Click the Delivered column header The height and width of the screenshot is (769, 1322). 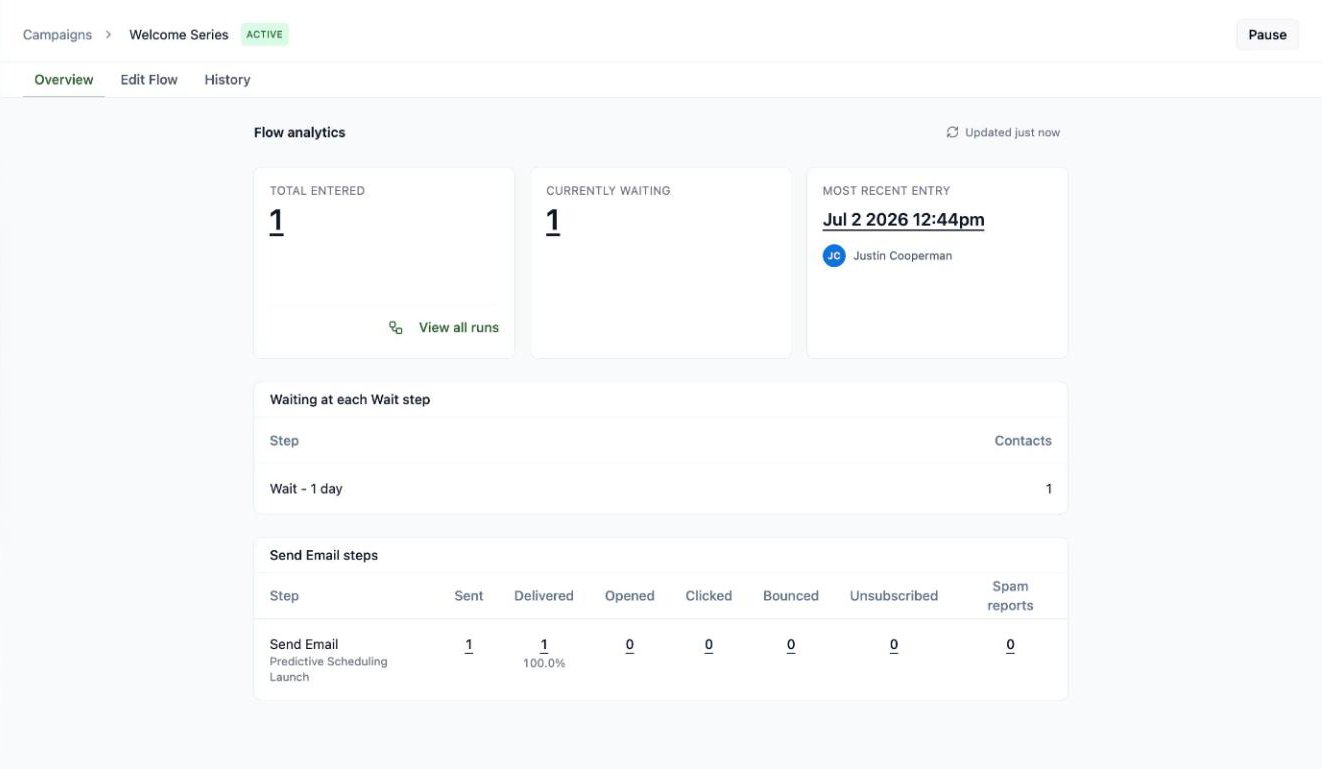pyautogui.click(x=544, y=596)
